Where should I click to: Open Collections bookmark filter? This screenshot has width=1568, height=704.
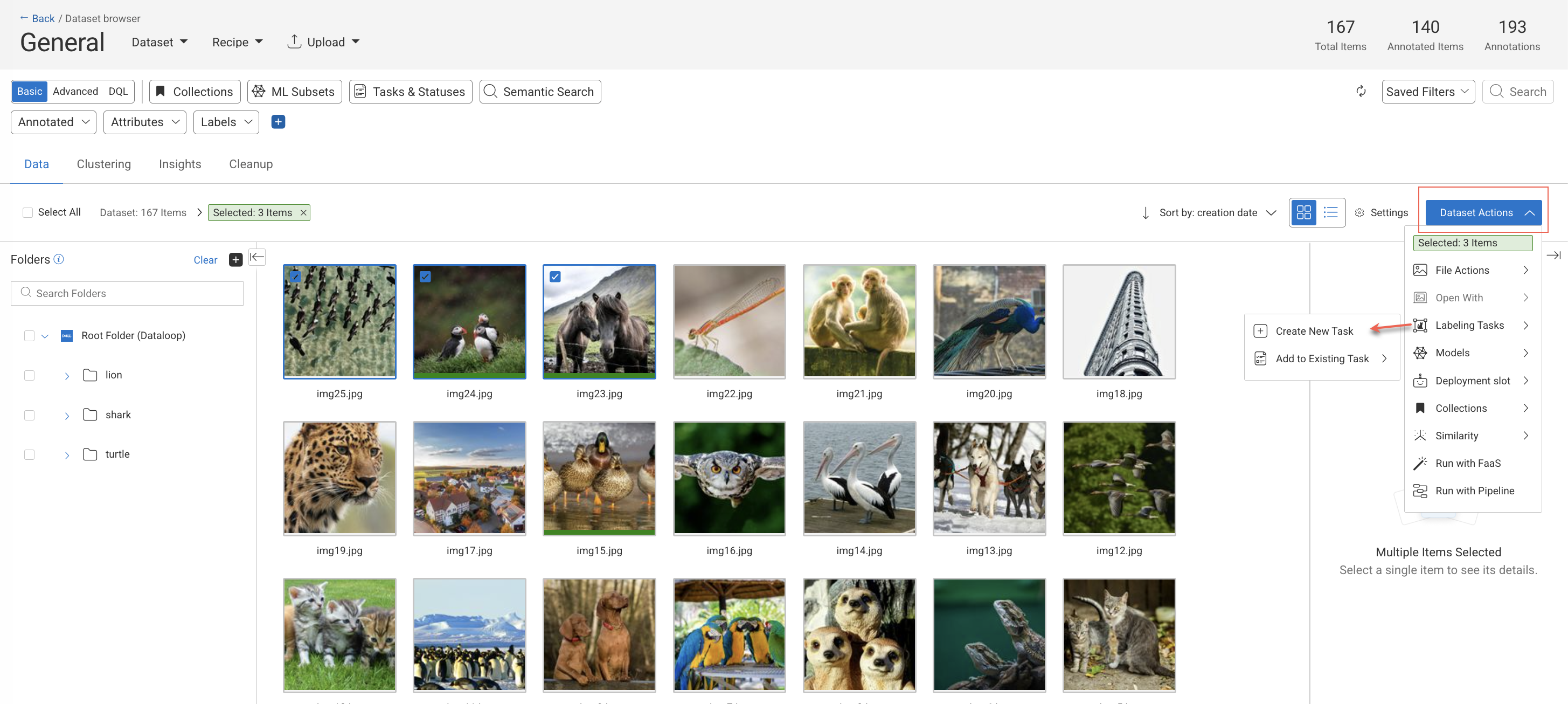(x=195, y=91)
